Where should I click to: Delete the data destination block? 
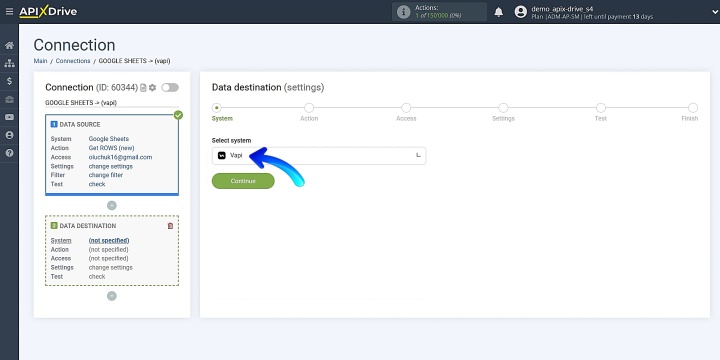[x=170, y=226]
